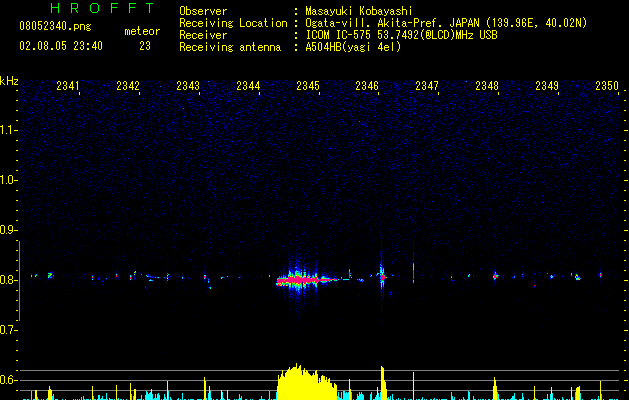Click the Receiving Location label

point(233,23)
